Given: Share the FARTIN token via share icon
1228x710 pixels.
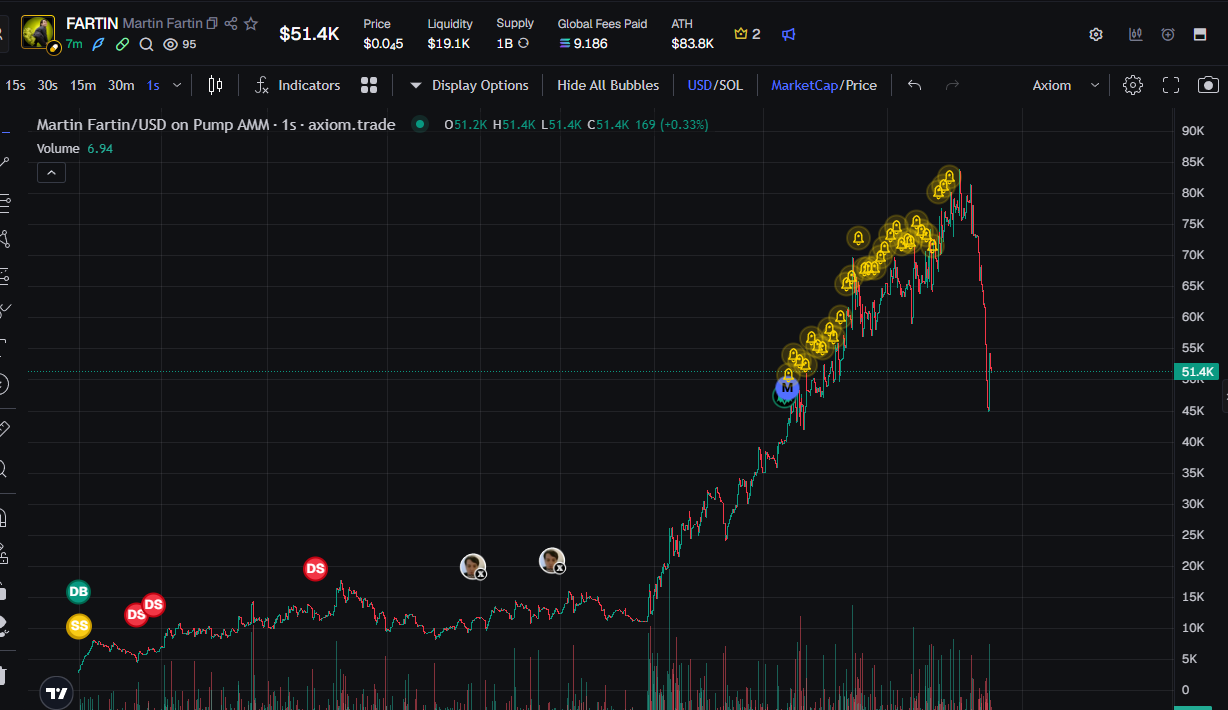Looking at the screenshot, I should 231,23.
